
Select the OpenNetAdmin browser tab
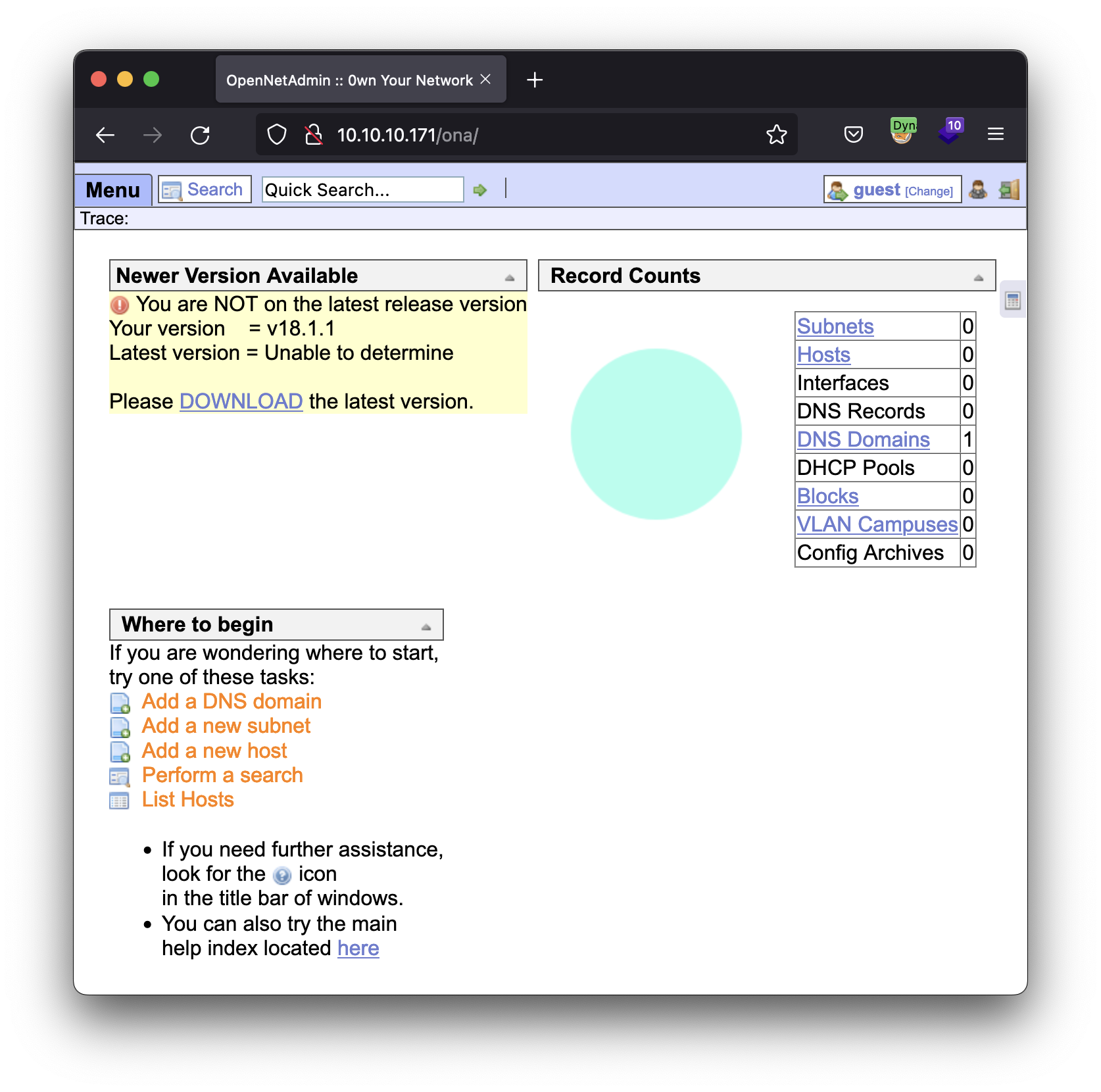click(x=350, y=80)
